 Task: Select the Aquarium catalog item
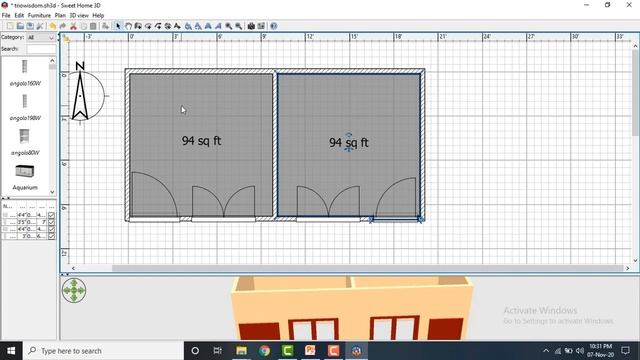[x=25, y=176]
